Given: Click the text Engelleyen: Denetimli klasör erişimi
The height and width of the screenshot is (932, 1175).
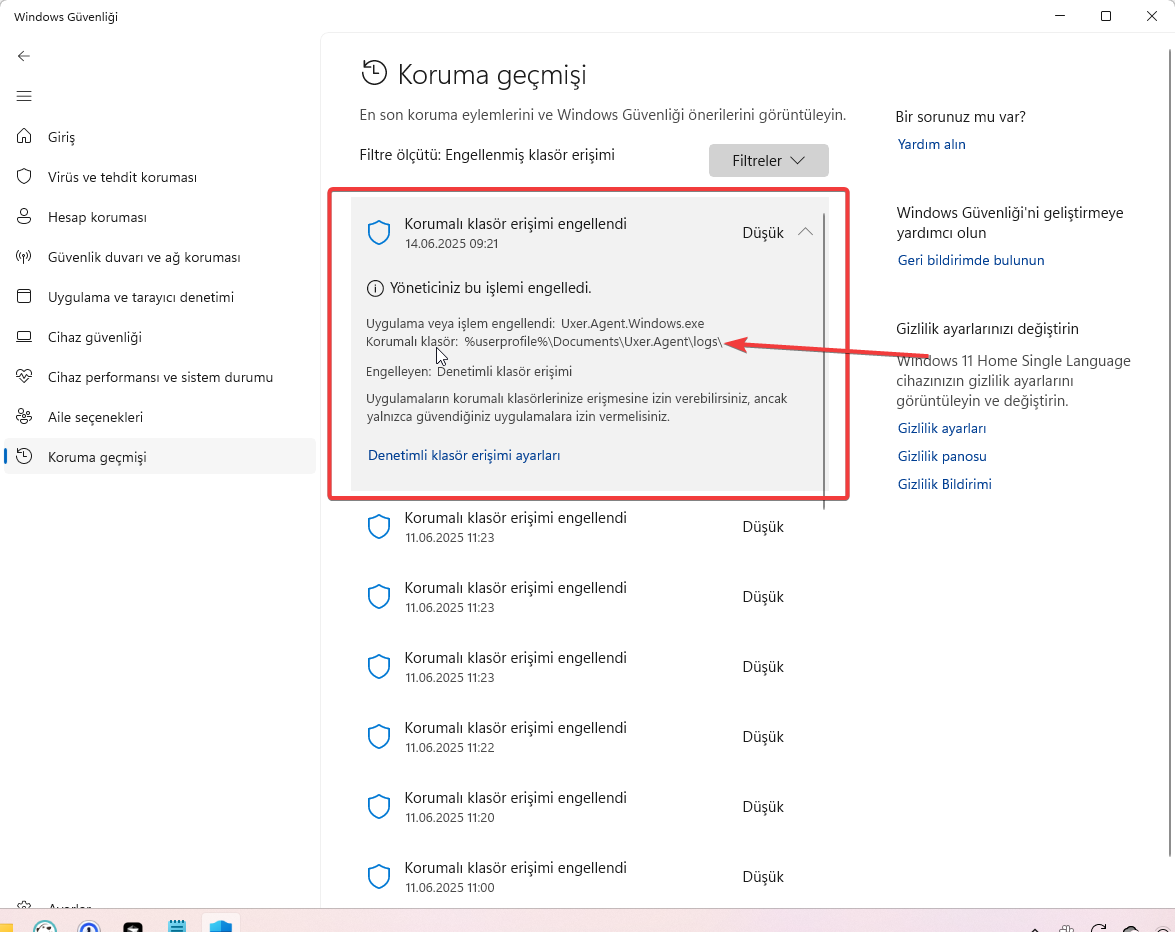Looking at the screenshot, I should pos(469,372).
